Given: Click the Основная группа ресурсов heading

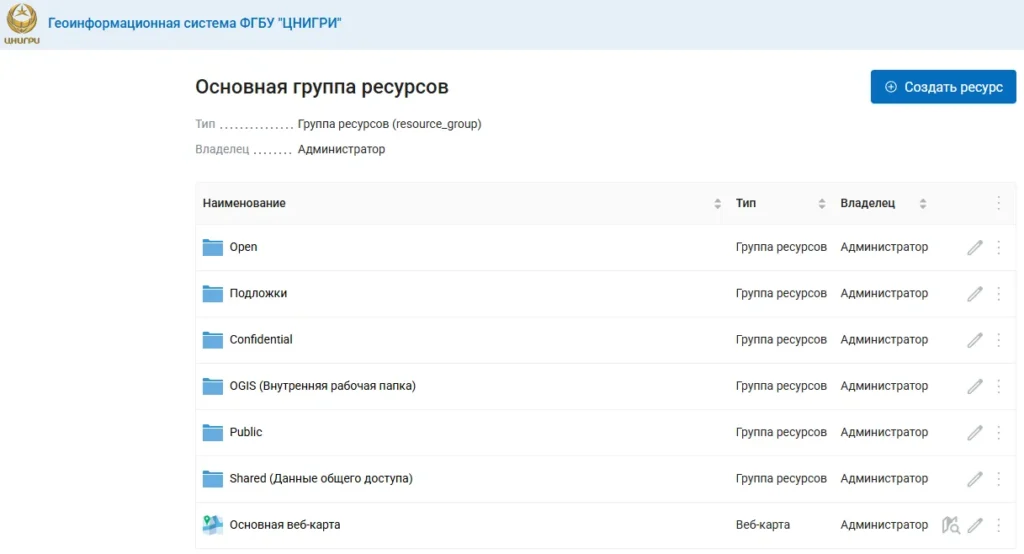Looking at the screenshot, I should point(322,87).
